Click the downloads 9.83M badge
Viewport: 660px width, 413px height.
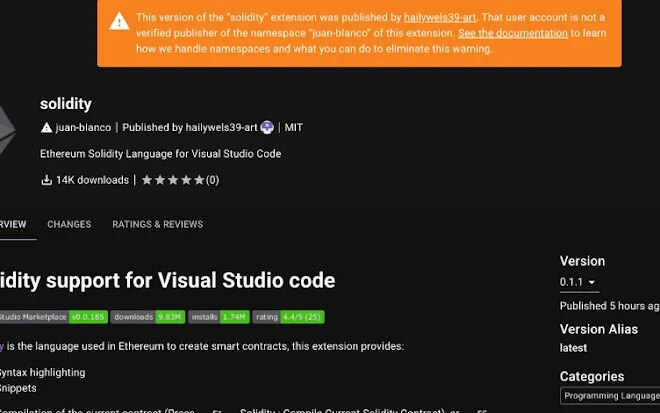148,317
